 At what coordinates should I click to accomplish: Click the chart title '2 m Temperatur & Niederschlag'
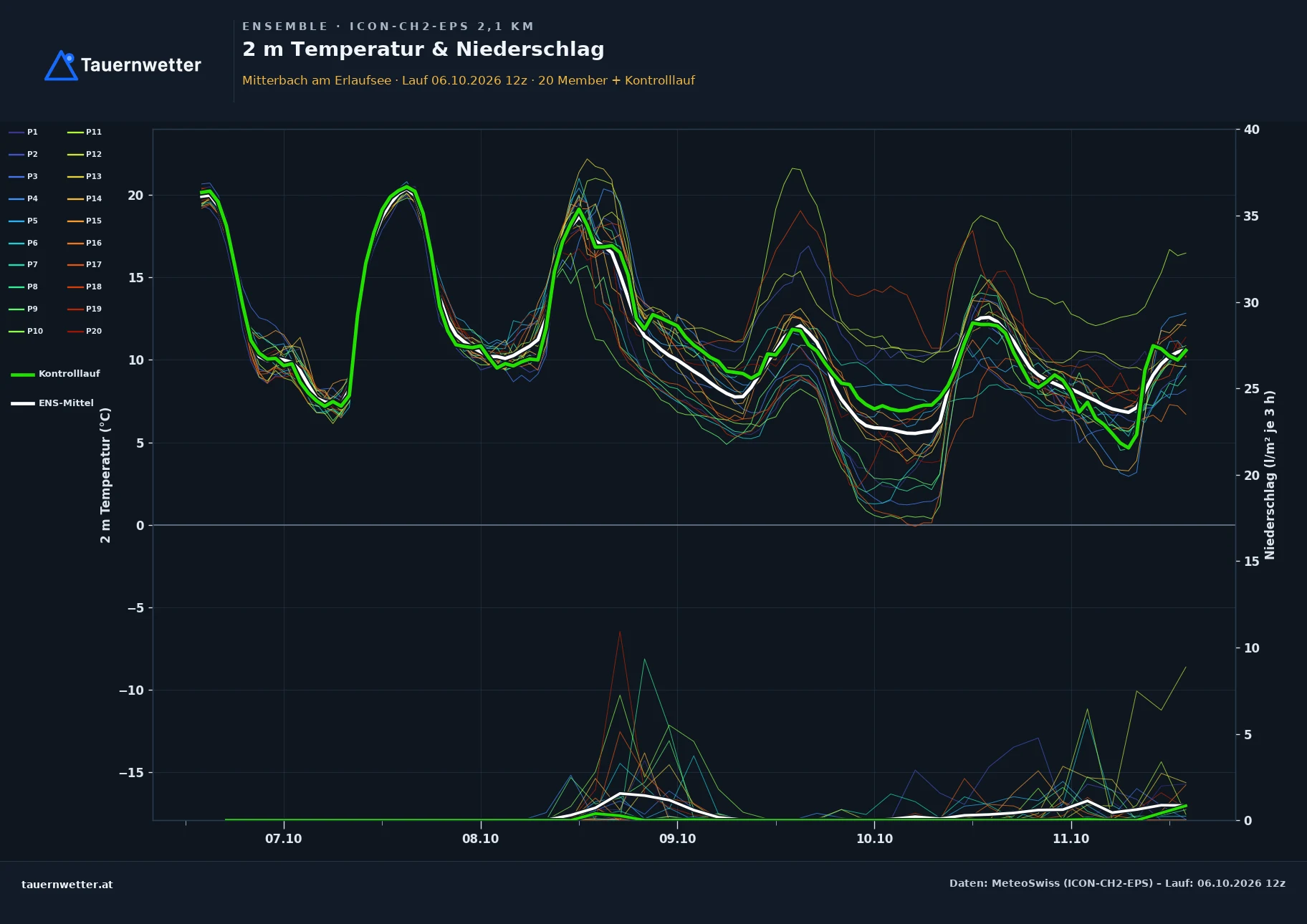(x=423, y=49)
